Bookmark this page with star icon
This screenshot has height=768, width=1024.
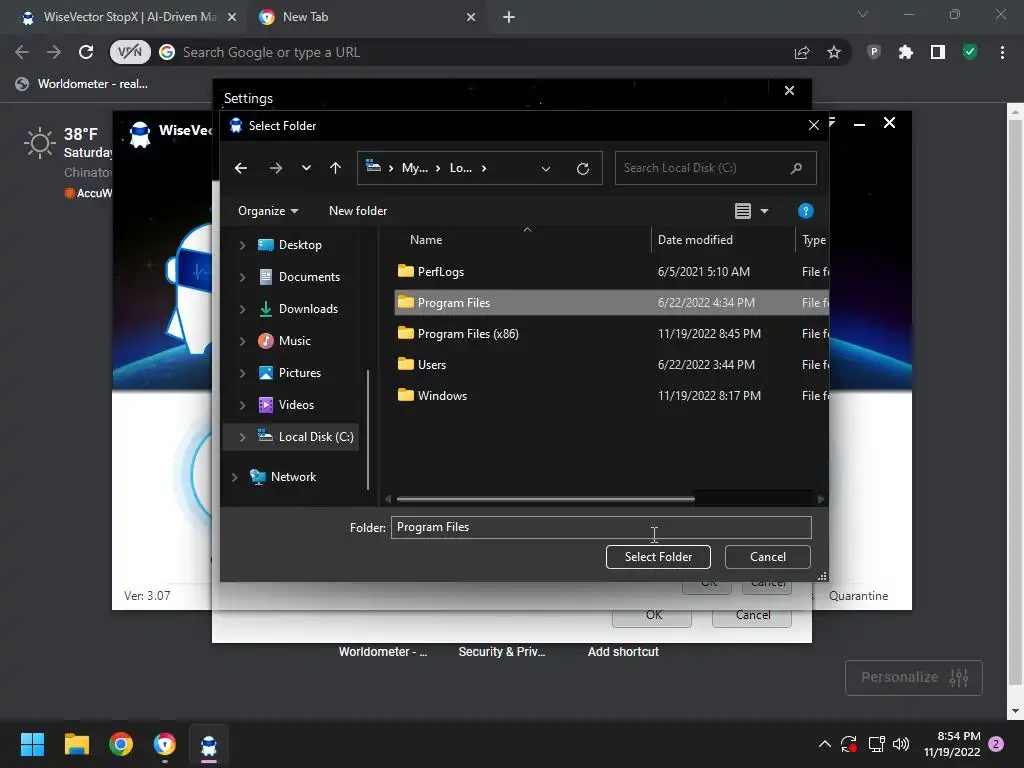tap(834, 52)
